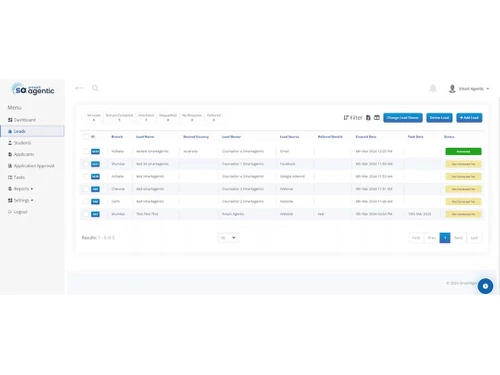This screenshot has width=500, height=375.
Task: Select page 1 in pagination
Action: (x=445, y=238)
